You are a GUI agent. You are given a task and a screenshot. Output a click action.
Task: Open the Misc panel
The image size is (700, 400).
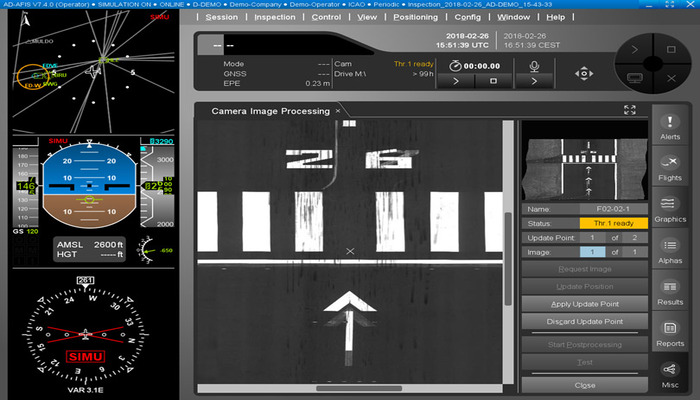(670, 375)
